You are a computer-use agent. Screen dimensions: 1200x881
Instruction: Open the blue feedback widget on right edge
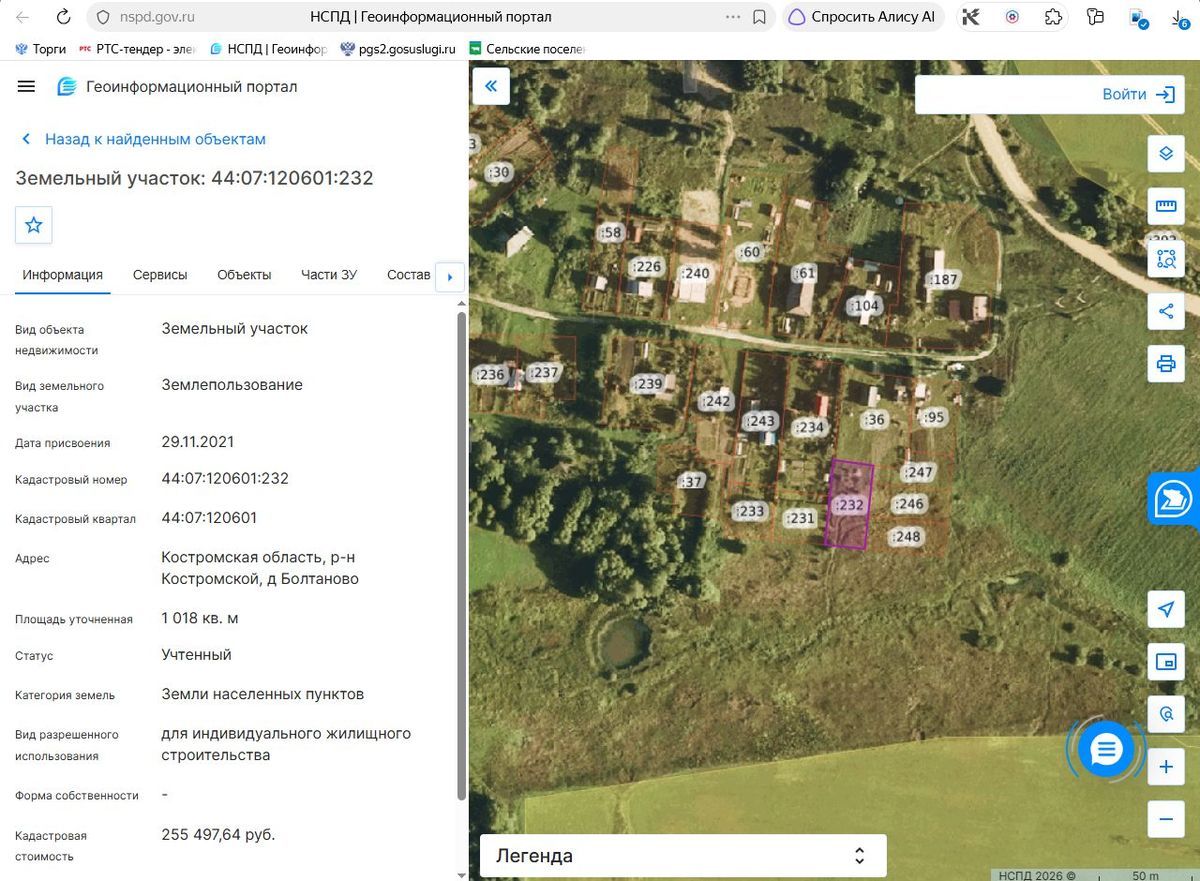pyautogui.click(x=1173, y=499)
